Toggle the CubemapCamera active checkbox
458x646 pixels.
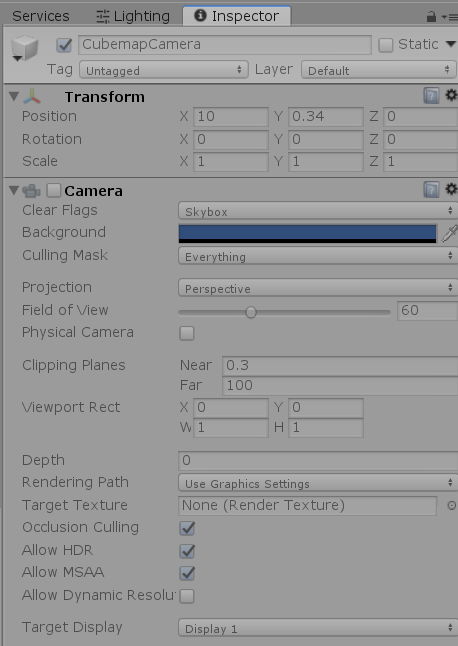(x=64, y=45)
